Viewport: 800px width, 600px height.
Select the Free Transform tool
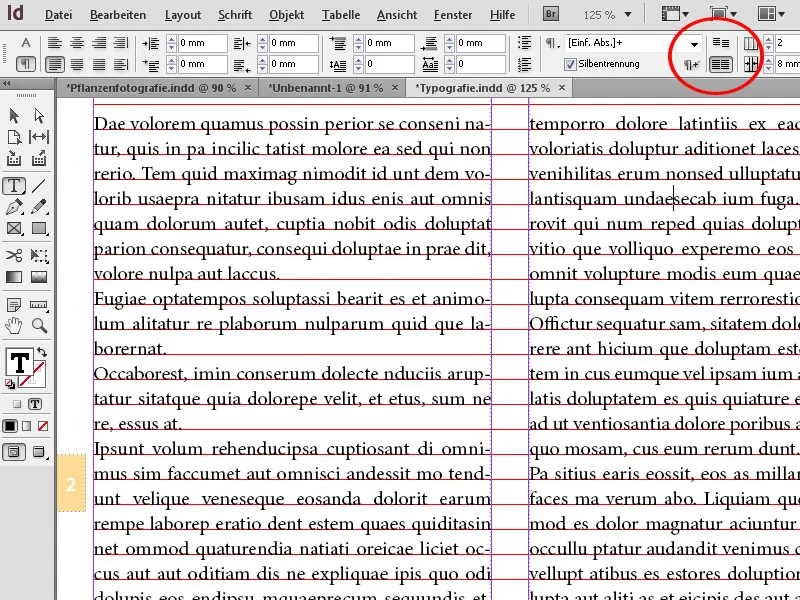(x=39, y=255)
